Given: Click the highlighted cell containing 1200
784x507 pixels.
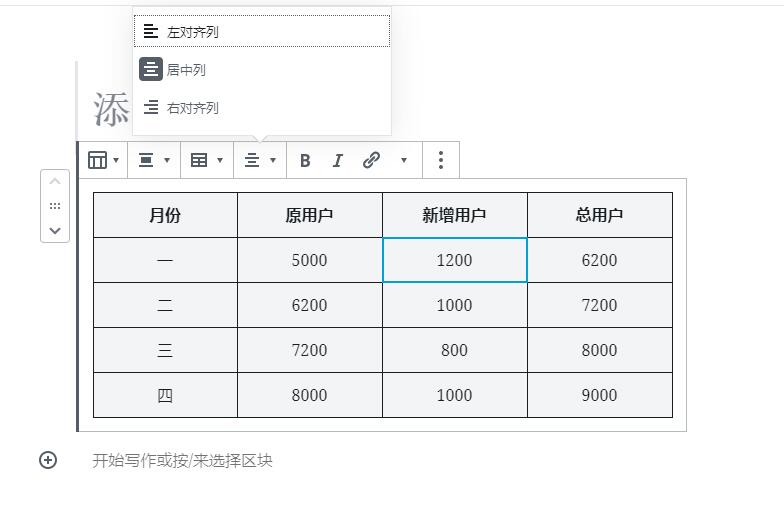Looking at the screenshot, I should (455, 260).
